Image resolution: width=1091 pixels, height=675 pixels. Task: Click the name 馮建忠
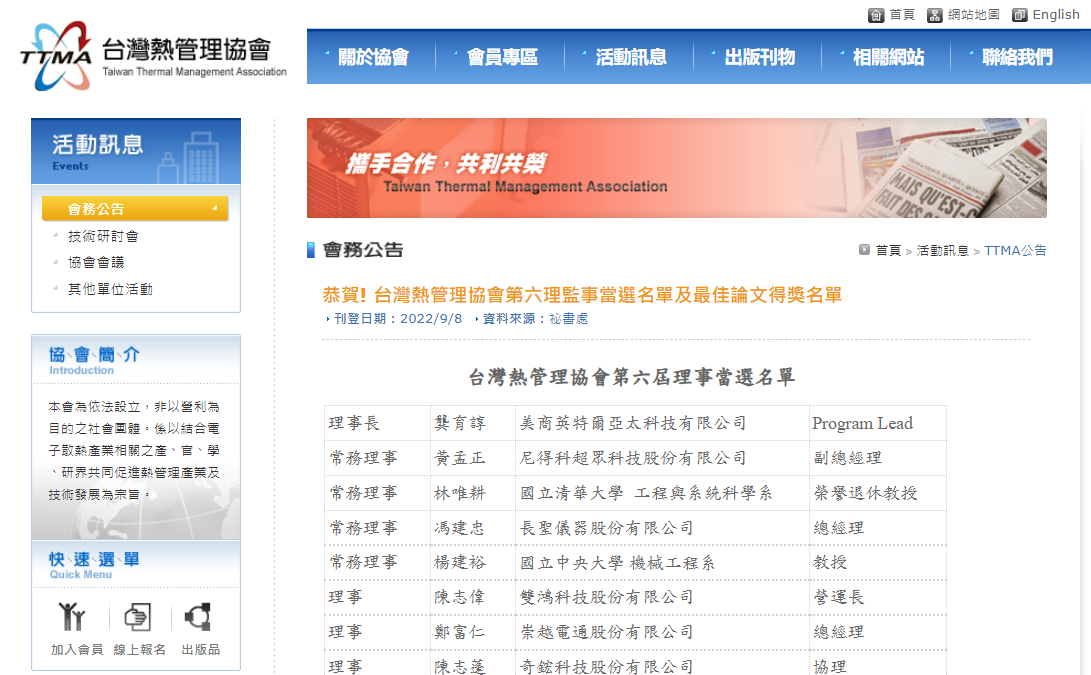[460, 528]
